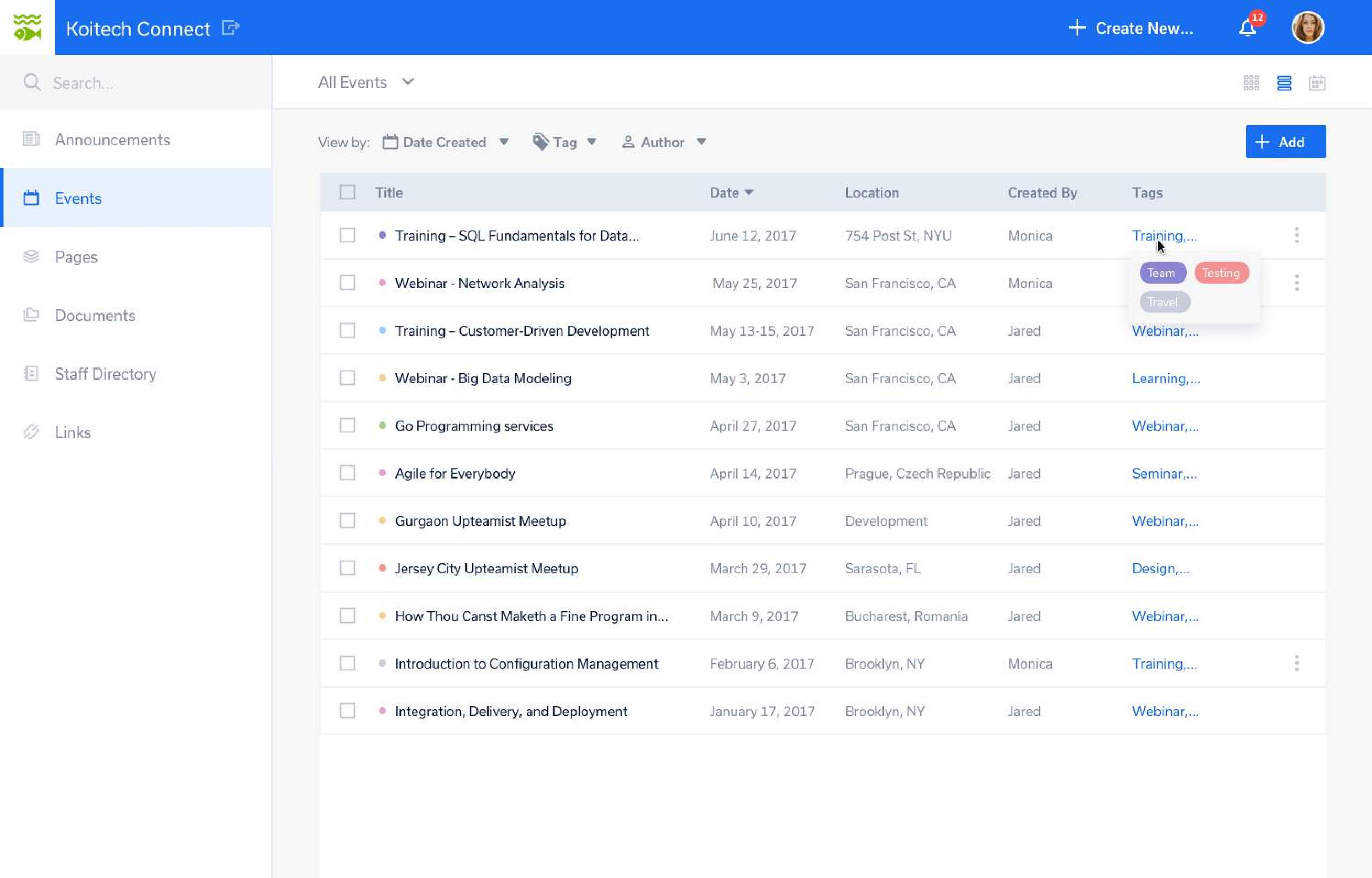Open three-dot menu for Configuration Management row
Image resolution: width=1372 pixels, height=878 pixels.
pos(1296,663)
